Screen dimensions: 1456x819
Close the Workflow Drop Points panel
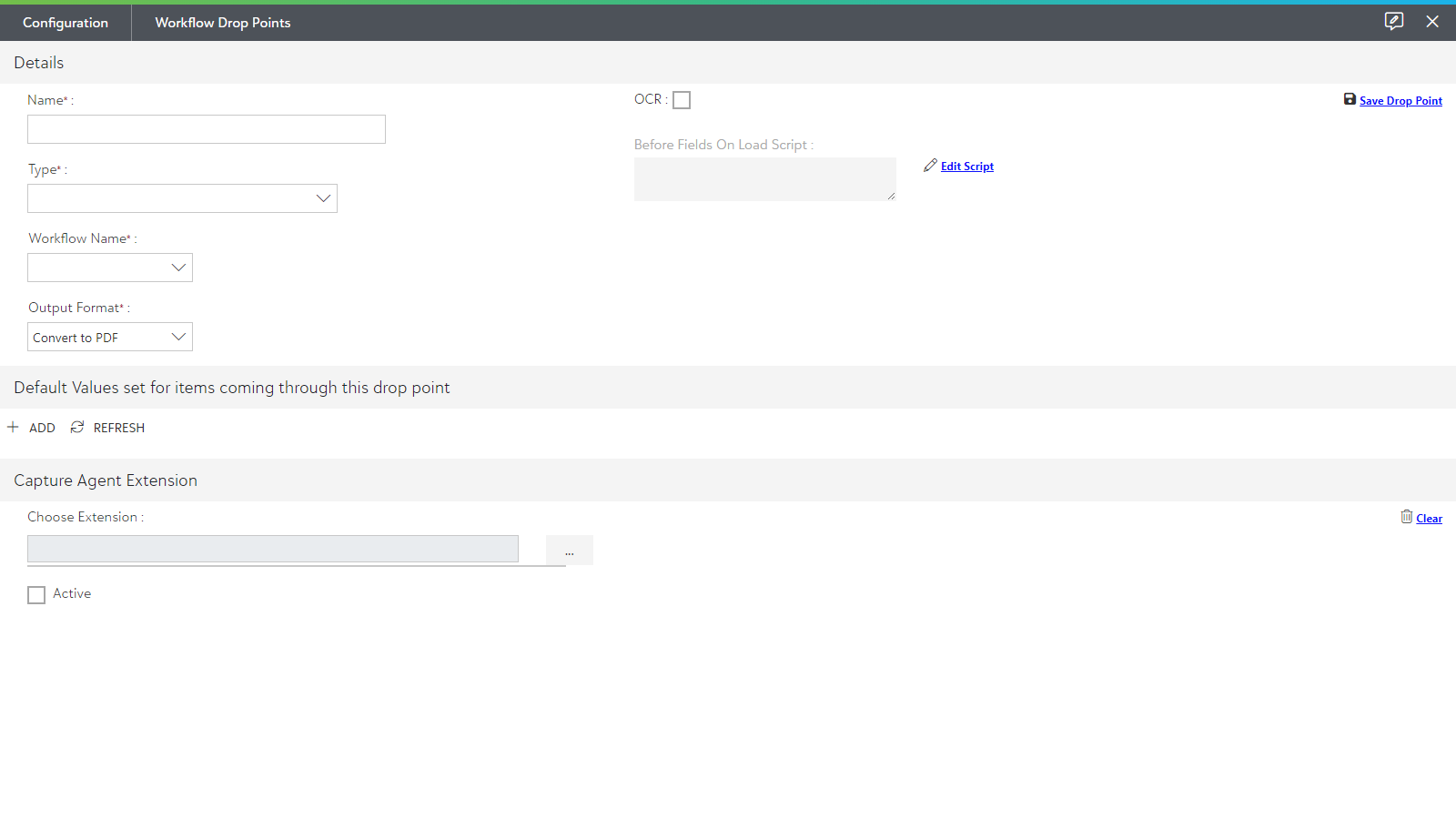point(1432,21)
